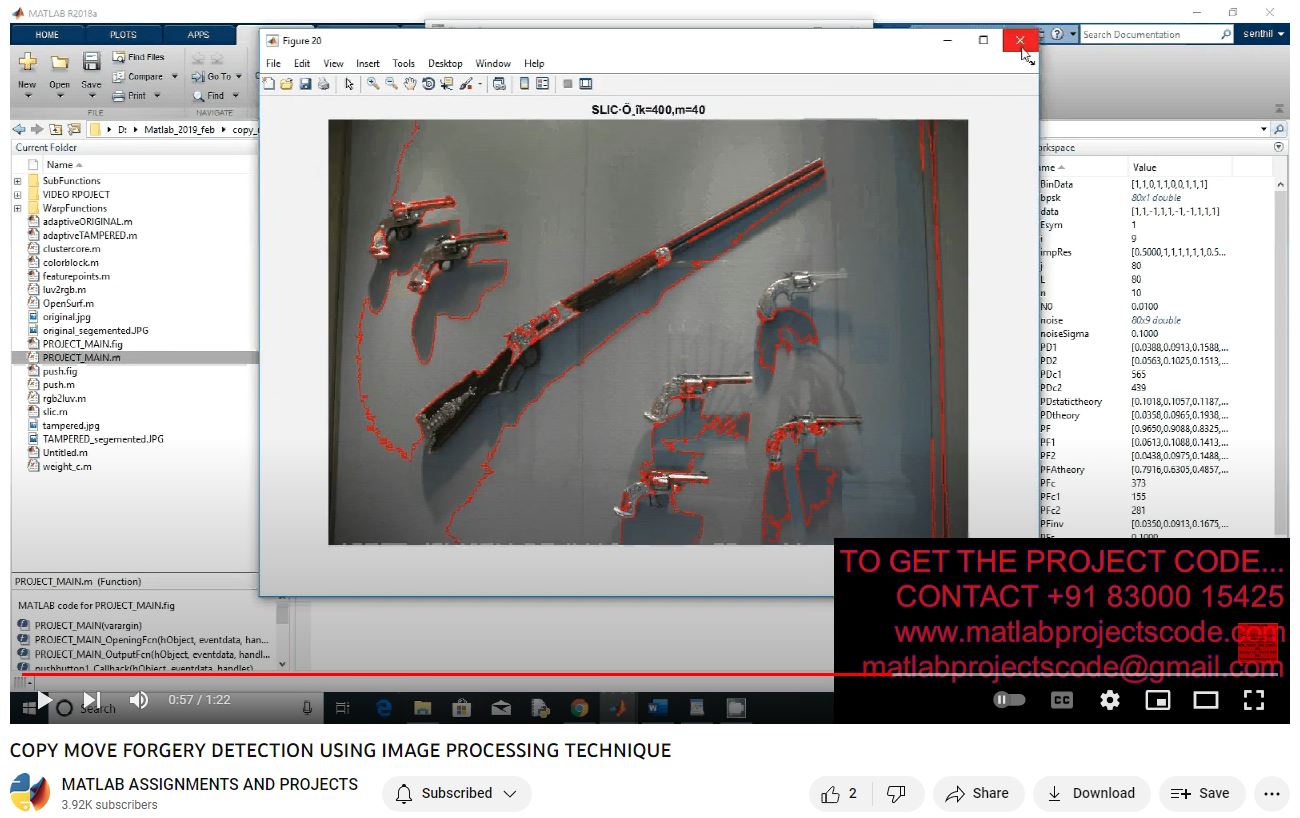Screen dimensions: 1300x818
Task: Select the Zoom Out tool in Figure 20
Action: pyautogui.click(x=391, y=84)
